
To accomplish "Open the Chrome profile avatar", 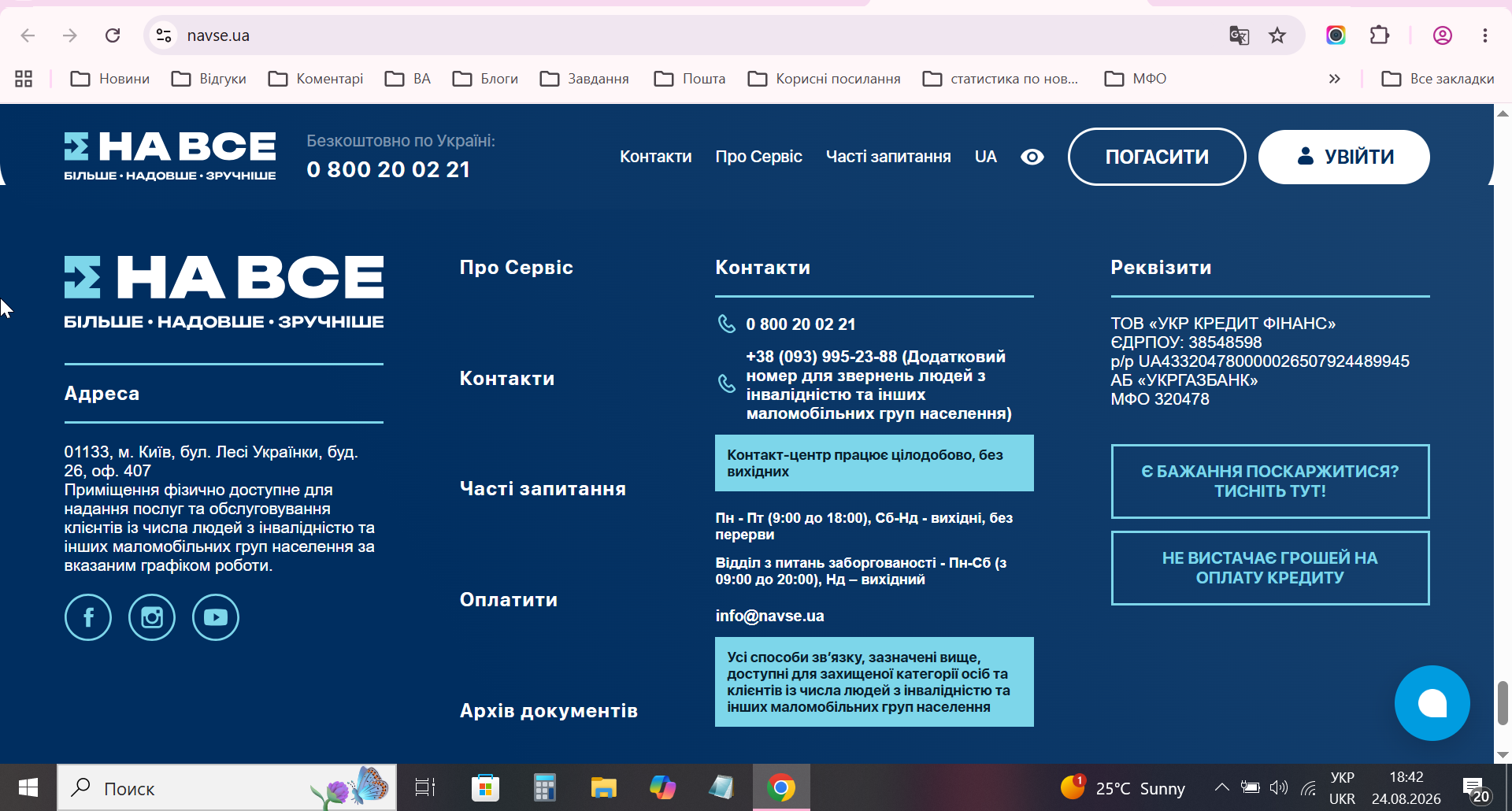I will click(x=1443, y=35).
